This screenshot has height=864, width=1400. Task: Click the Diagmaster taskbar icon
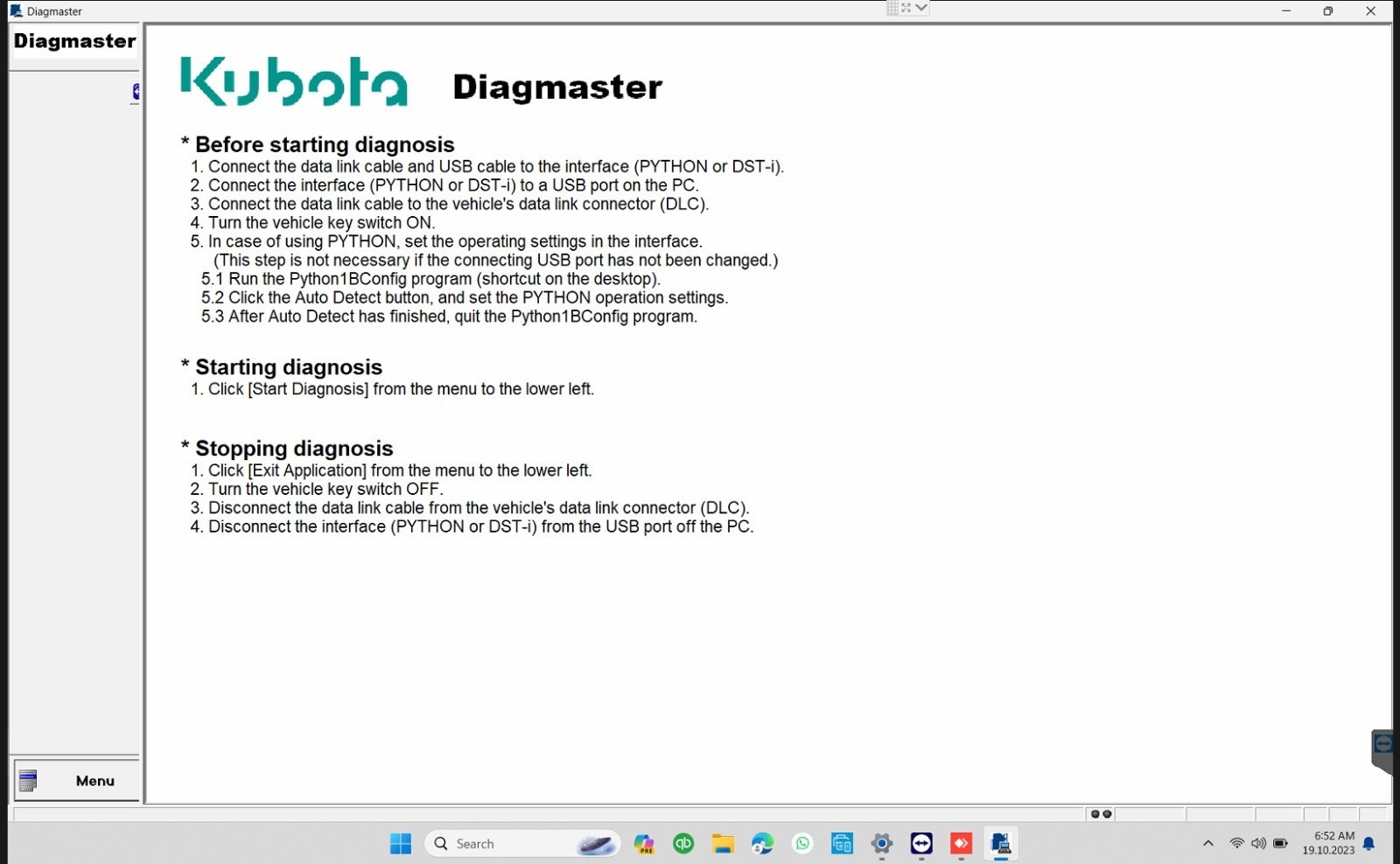[x=1001, y=844]
